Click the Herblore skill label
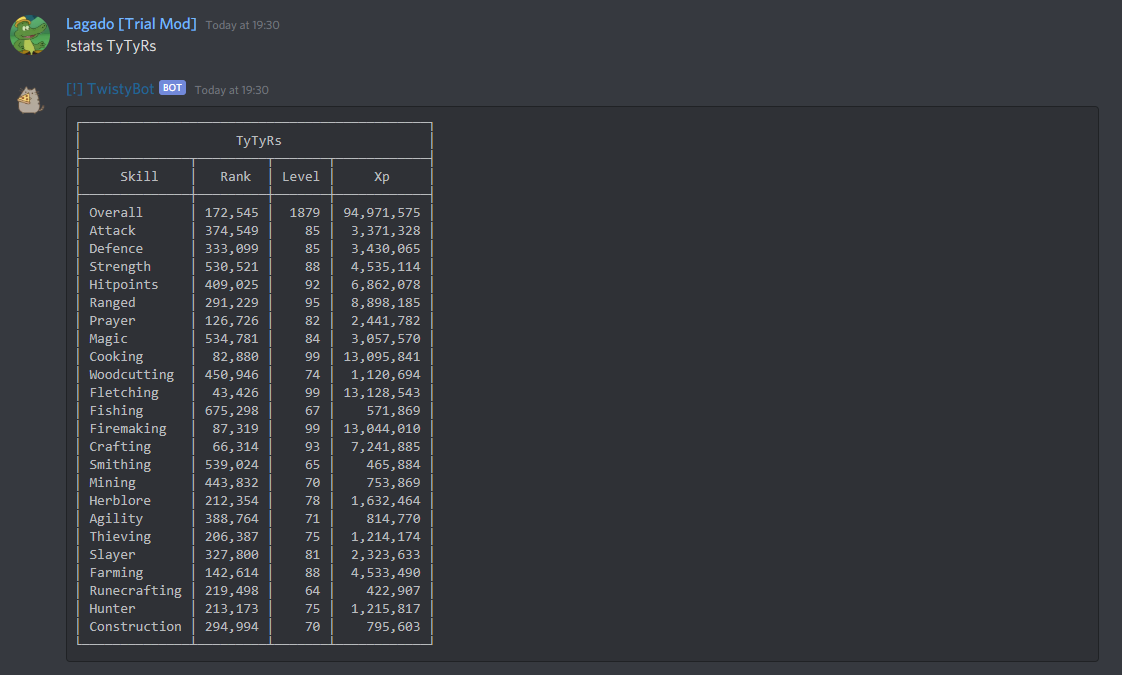This screenshot has width=1122, height=675. 119,500
